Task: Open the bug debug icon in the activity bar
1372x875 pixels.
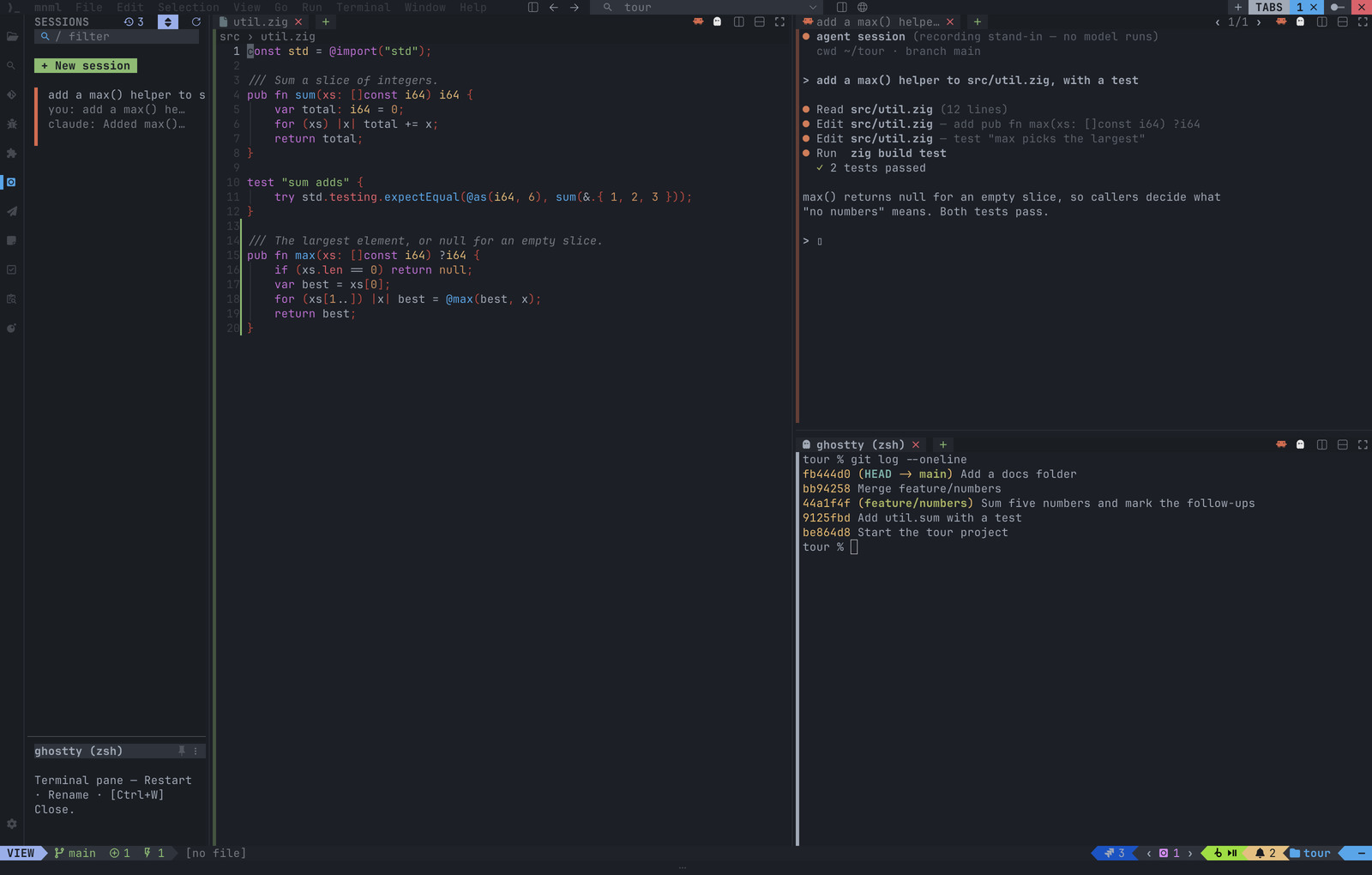Action: click(x=12, y=124)
